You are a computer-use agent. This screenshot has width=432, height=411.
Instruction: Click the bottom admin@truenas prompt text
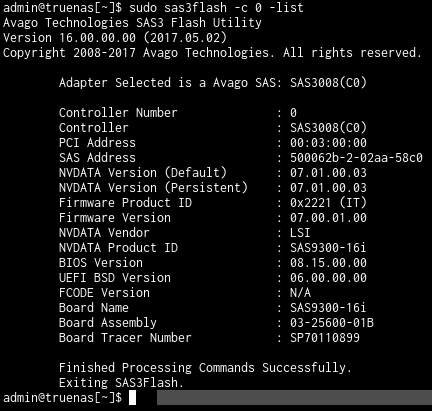(x=63, y=398)
